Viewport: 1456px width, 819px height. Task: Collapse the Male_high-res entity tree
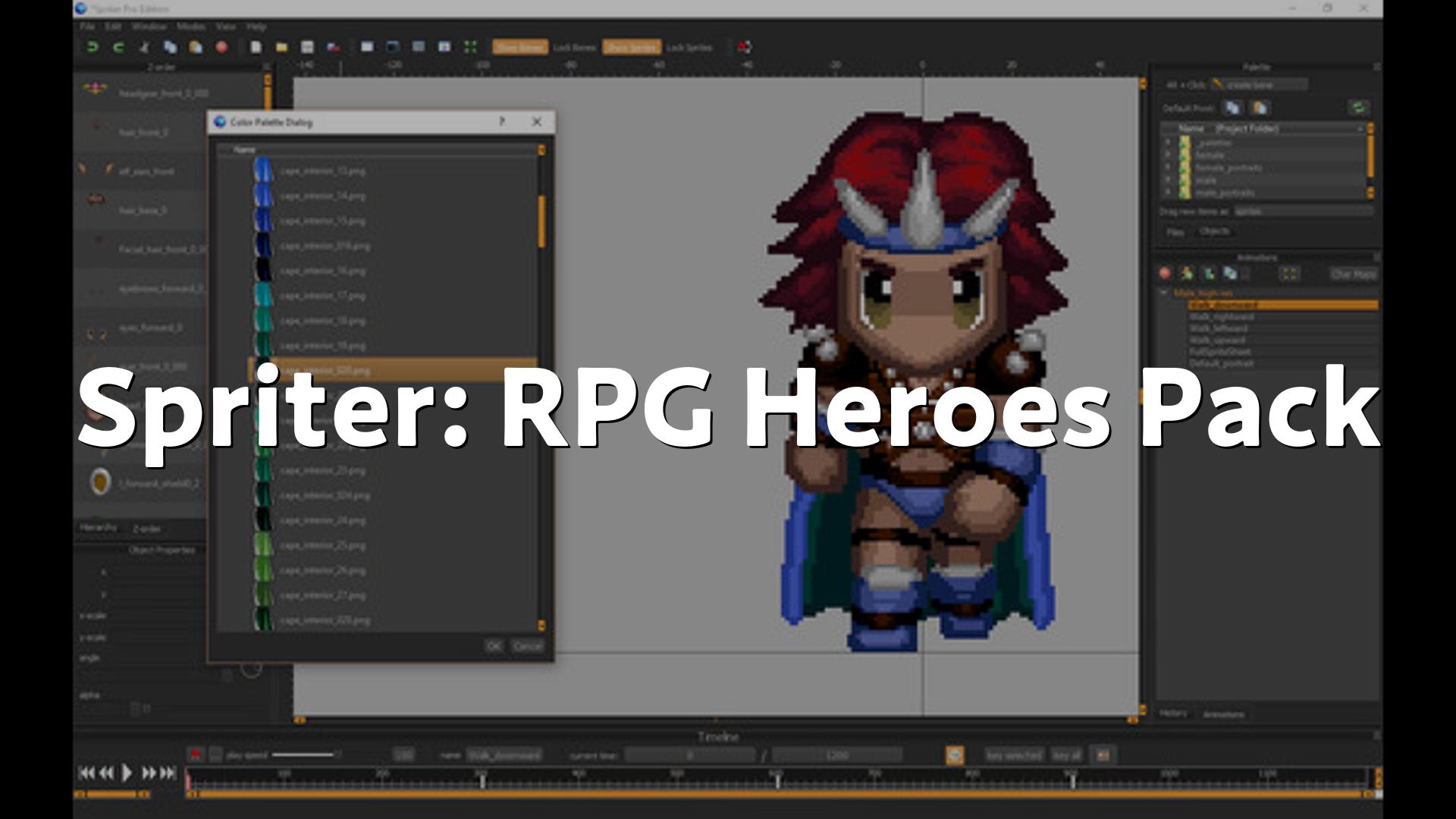coord(1164,293)
